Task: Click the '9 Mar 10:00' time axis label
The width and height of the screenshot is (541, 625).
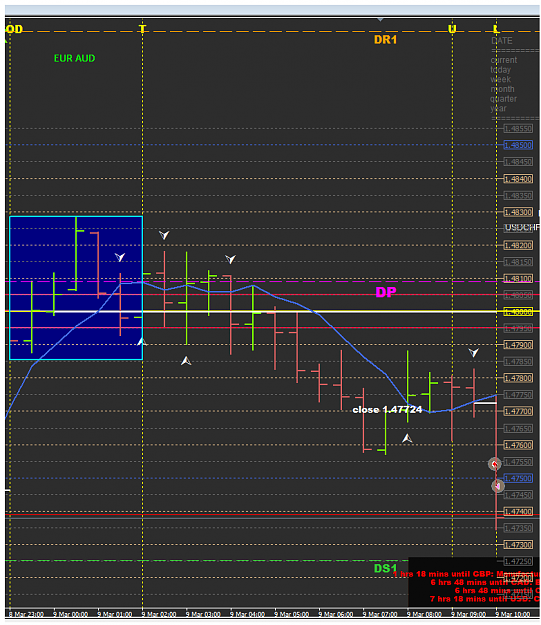Action: pos(512,614)
